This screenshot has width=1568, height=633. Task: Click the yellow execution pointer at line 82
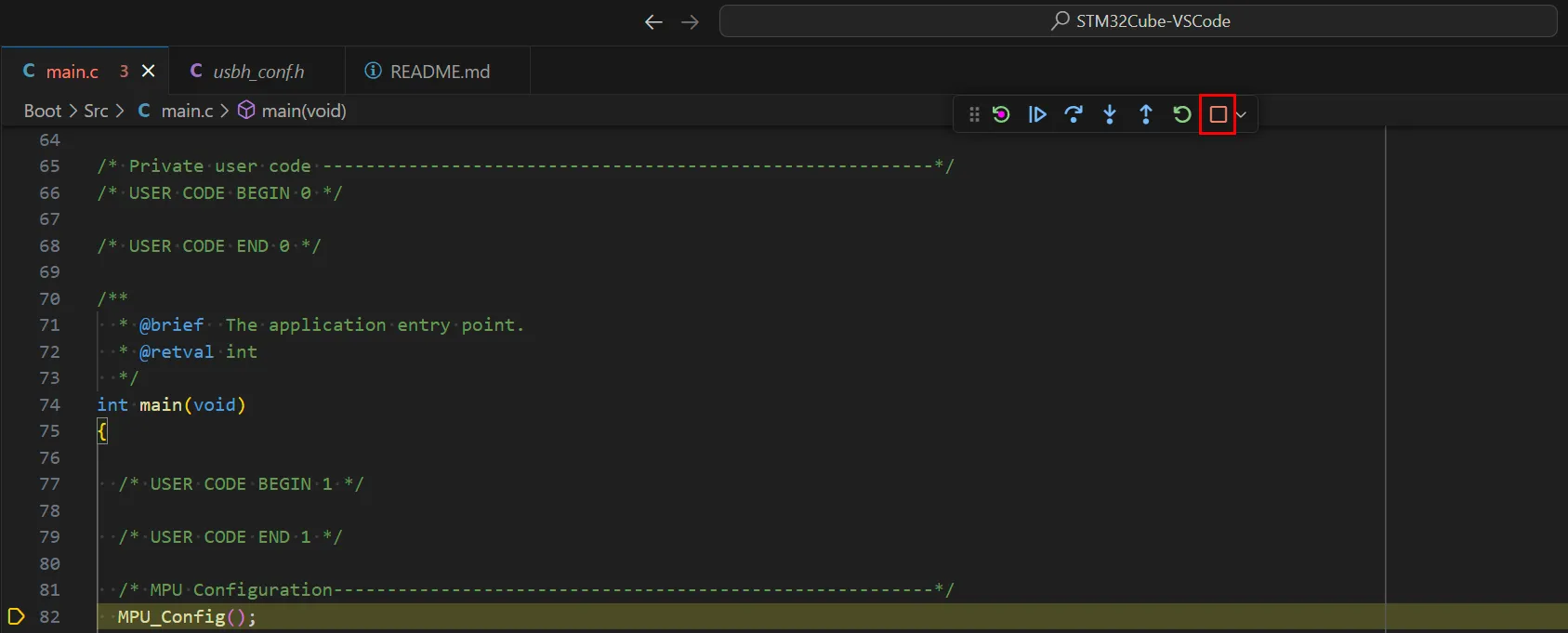(x=16, y=616)
